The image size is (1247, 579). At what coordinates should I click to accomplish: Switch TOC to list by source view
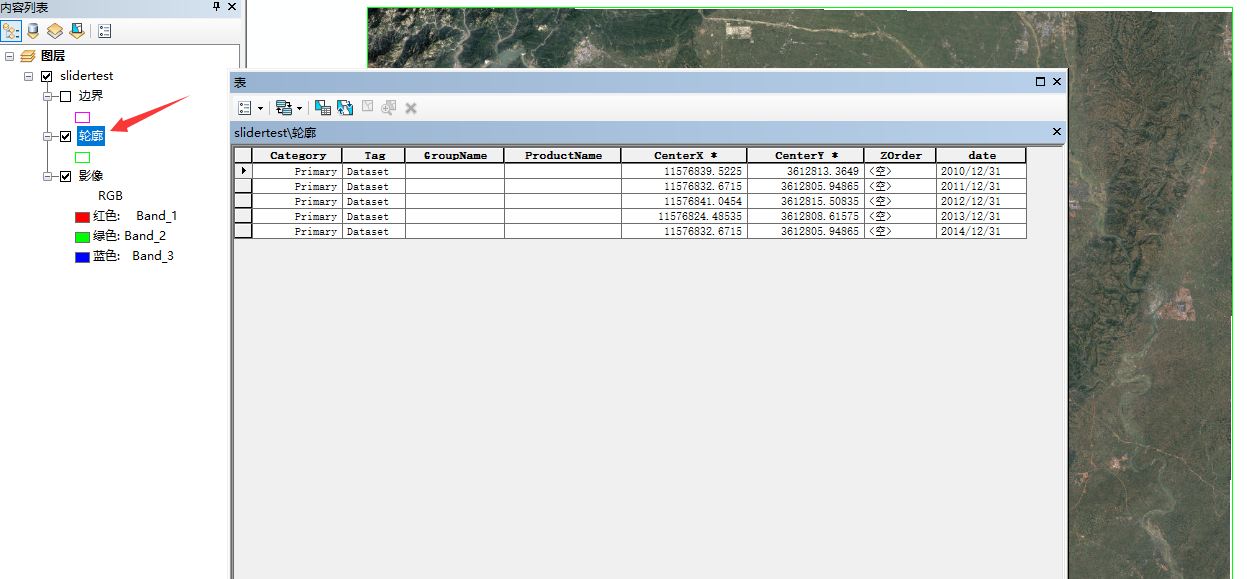[32, 30]
